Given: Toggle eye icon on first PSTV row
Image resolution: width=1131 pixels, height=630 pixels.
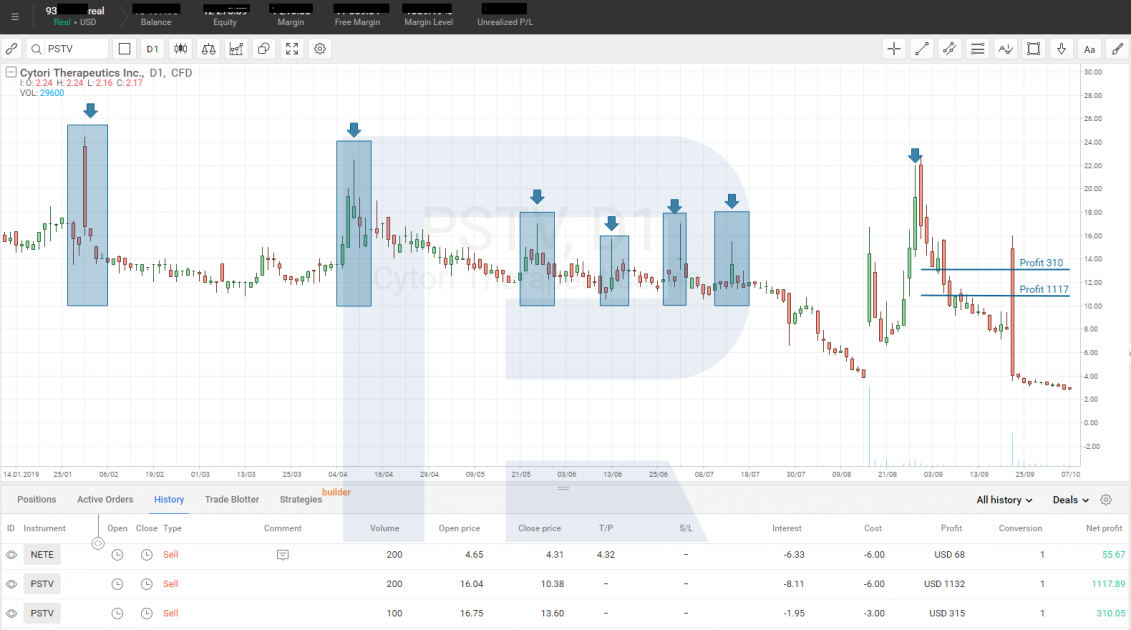Looking at the screenshot, I should pos(12,584).
